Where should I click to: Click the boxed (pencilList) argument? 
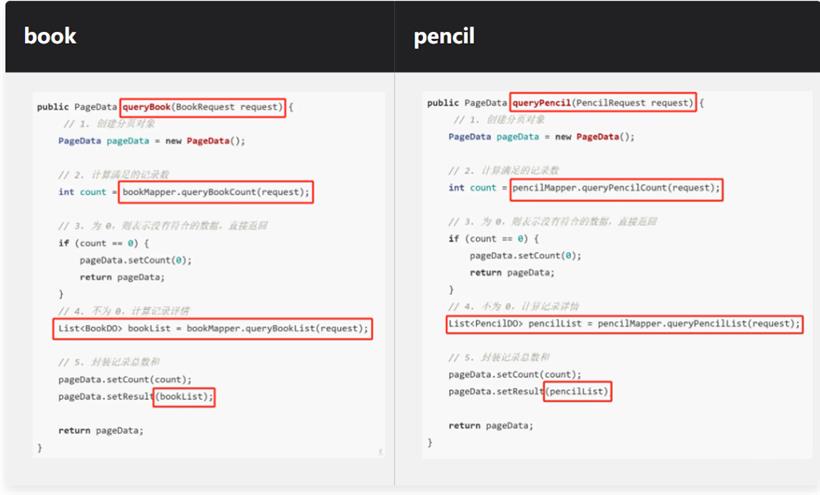tap(577, 392)
